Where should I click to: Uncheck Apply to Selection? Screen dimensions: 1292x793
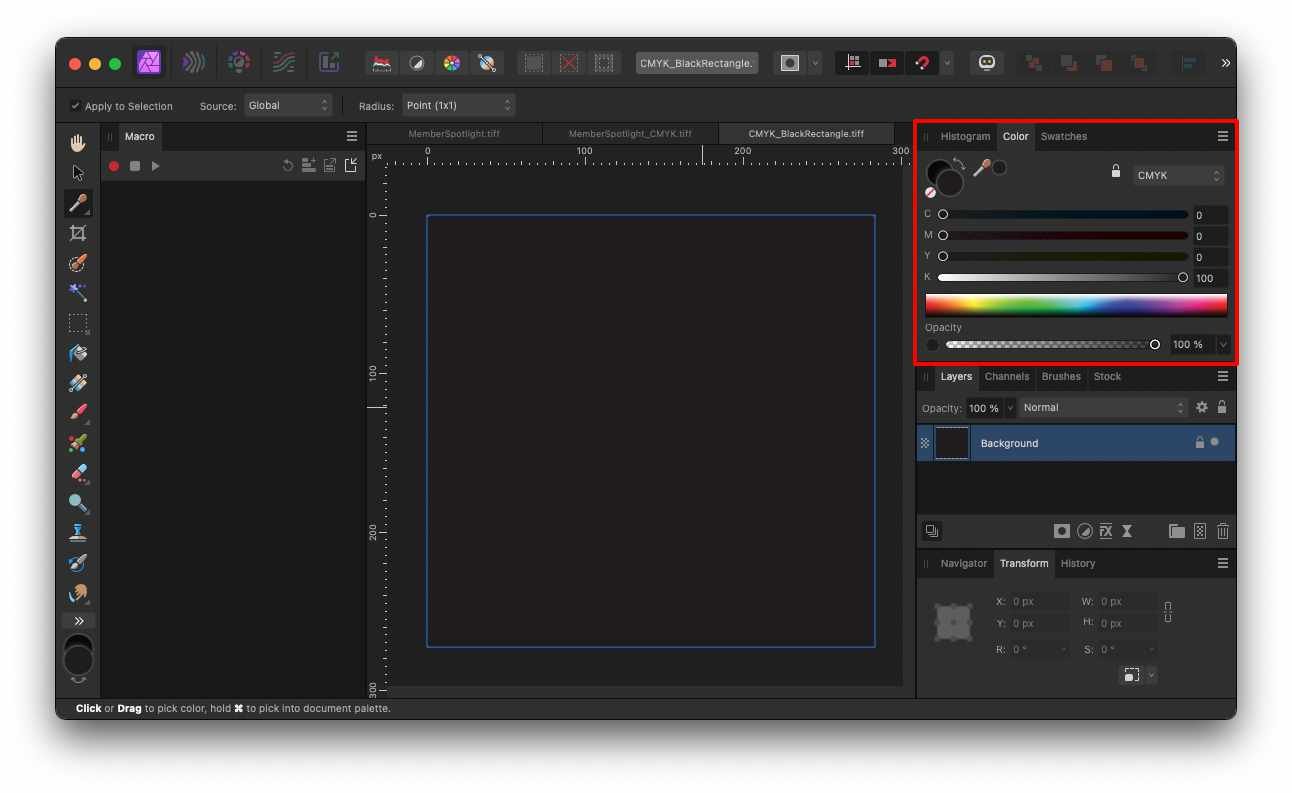(x=75, y=106)
